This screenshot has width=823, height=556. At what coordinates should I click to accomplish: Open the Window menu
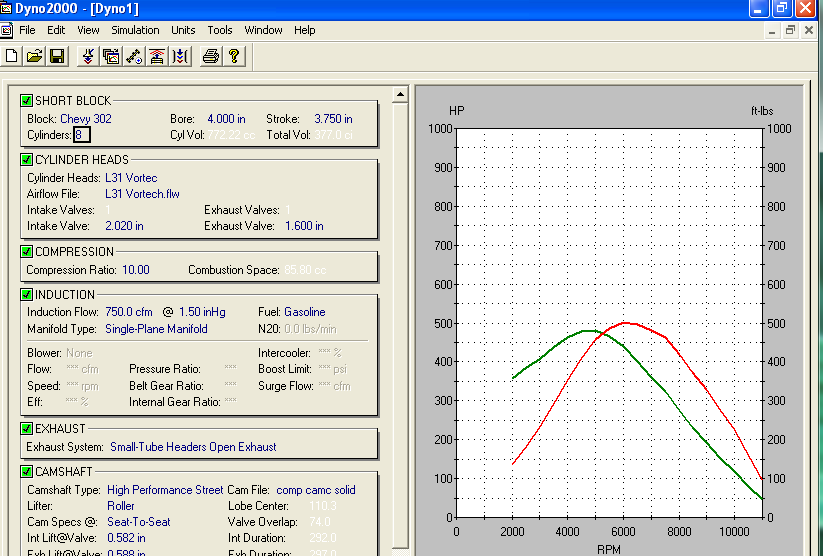click(x=263, y=30)
